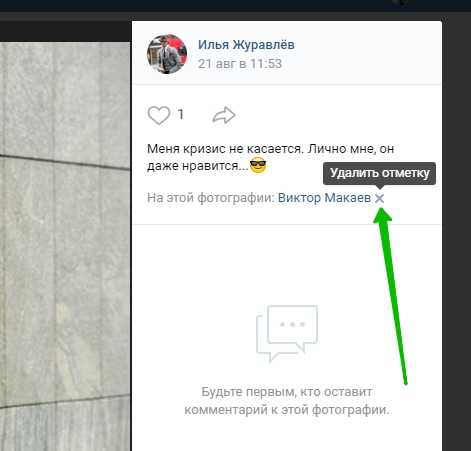The image size is (471, 451).
Task: Click the dark overlay right of the panel
Action: (456, 233)
